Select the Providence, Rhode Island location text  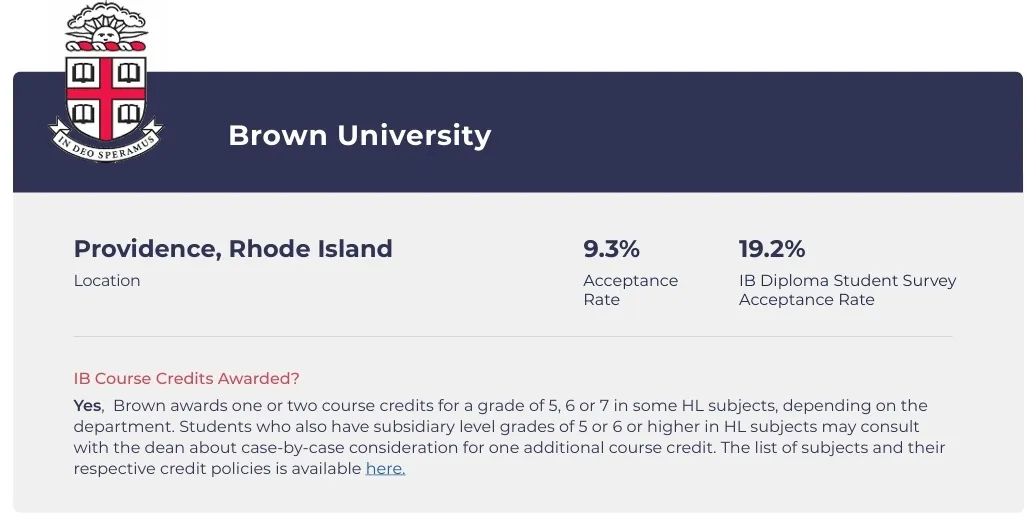pyautogui.click(x=233, y=249)
